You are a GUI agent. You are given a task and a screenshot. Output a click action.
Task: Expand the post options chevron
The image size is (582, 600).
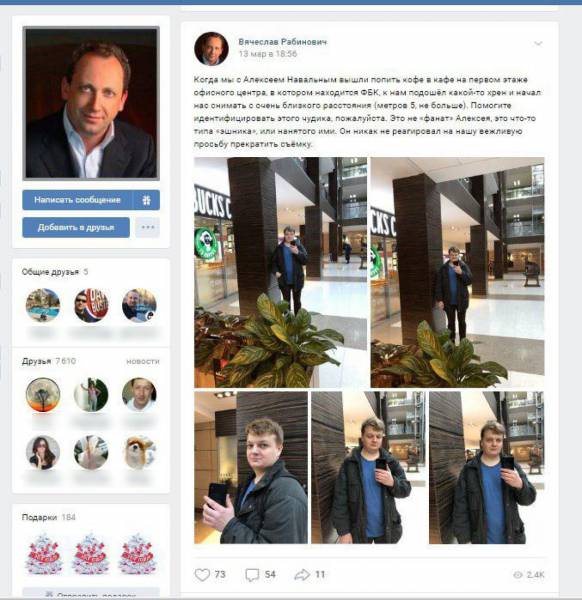pos(538,44)
